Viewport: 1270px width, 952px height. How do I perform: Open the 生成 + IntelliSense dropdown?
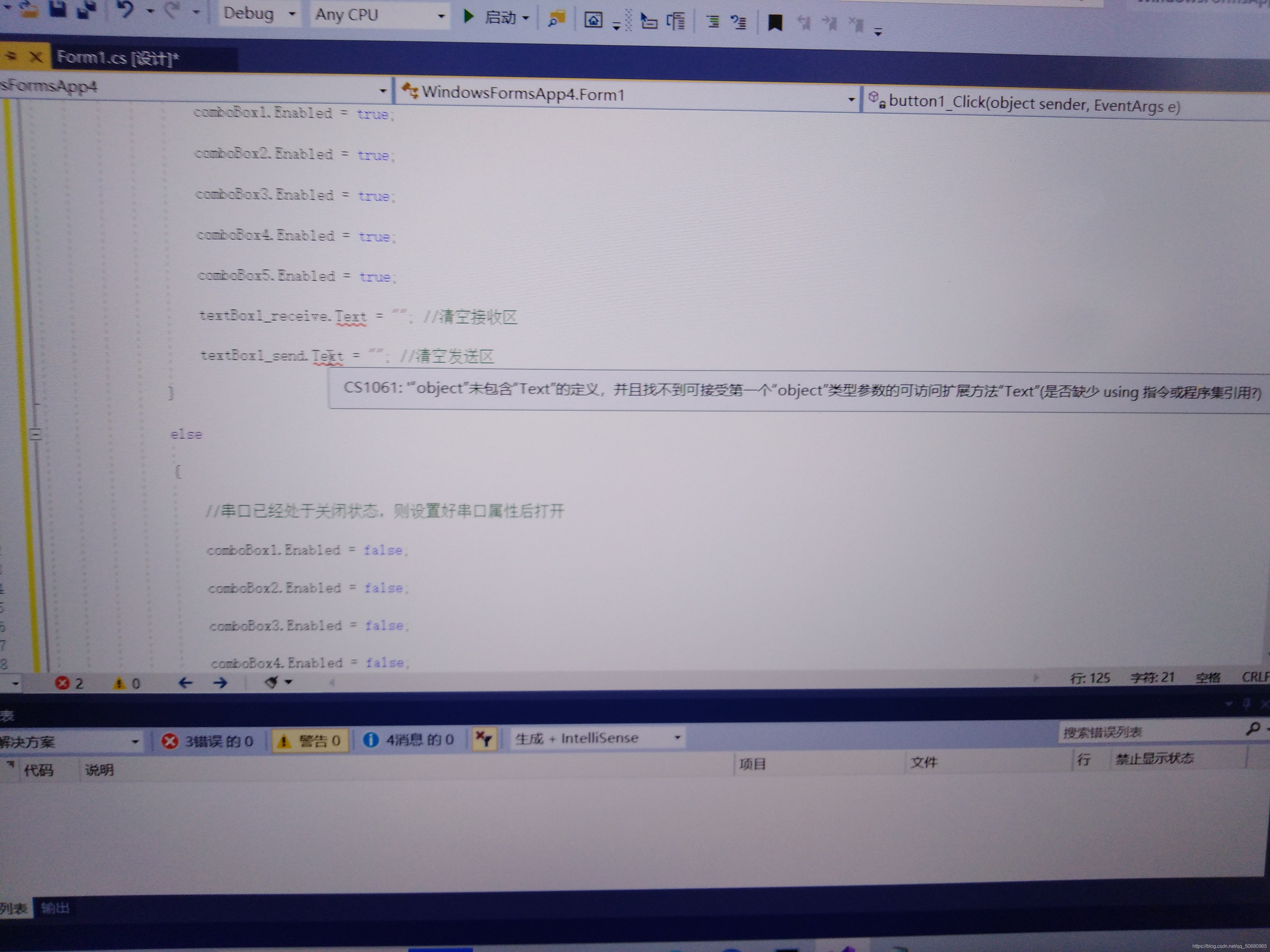point(597,738)
